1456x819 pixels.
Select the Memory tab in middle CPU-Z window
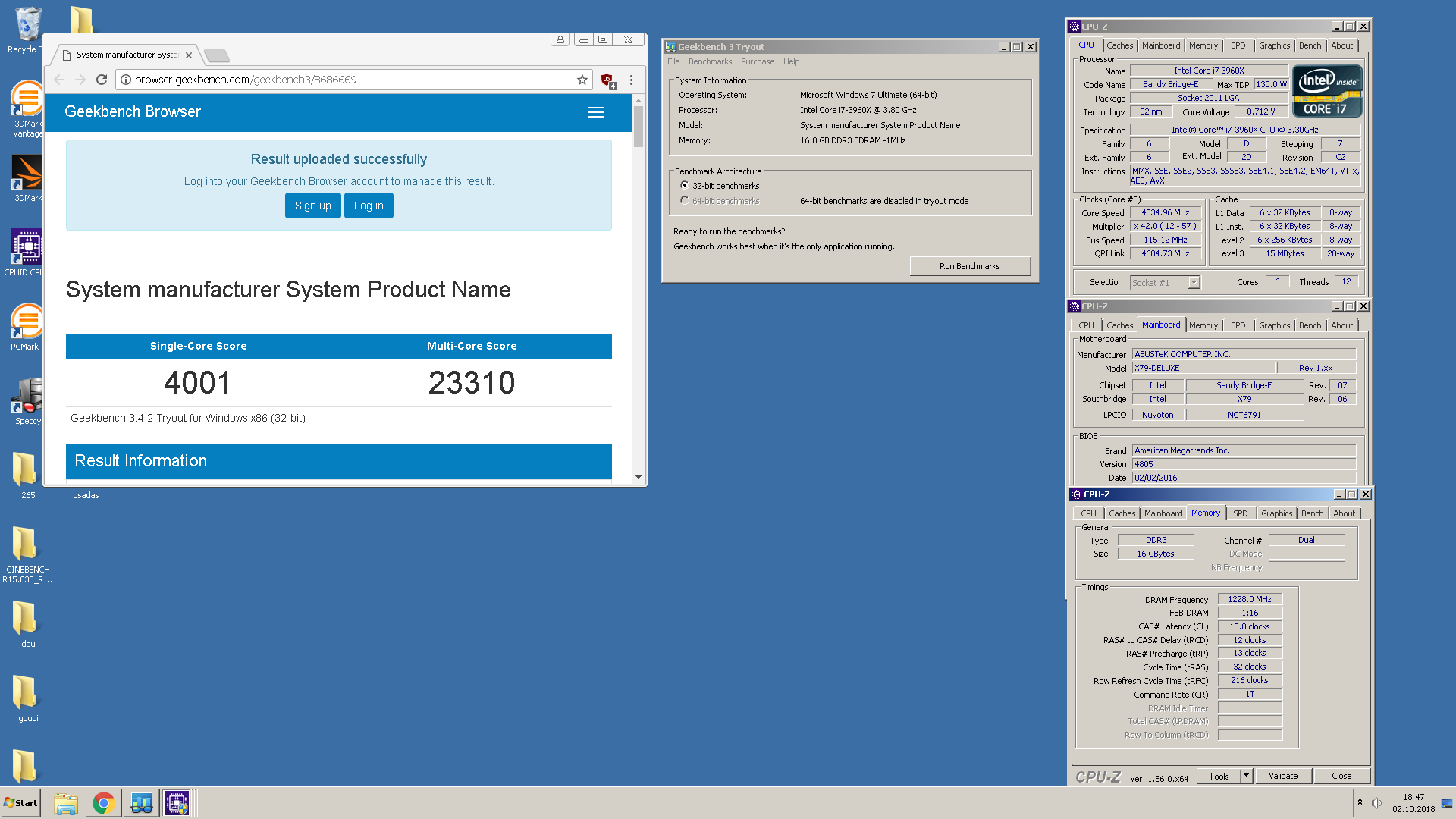coord(1203,325)
